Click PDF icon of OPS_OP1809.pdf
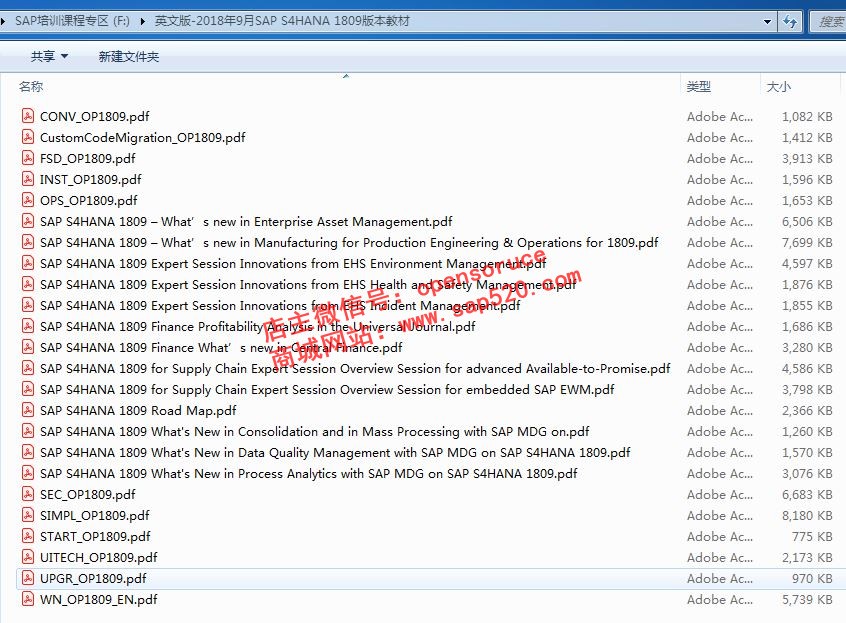This screenshot has height=623, width=846. point(28,200)
